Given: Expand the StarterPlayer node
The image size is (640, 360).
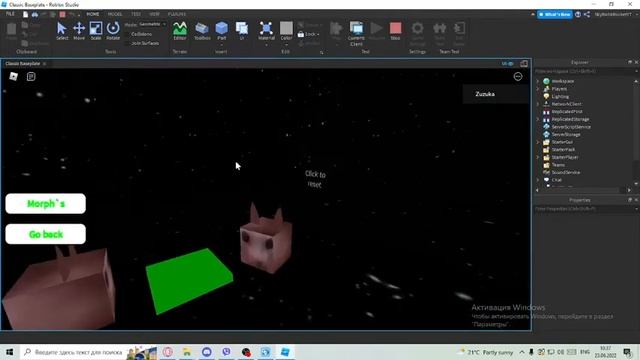Looking at the screenshot, I should point(538,157).
